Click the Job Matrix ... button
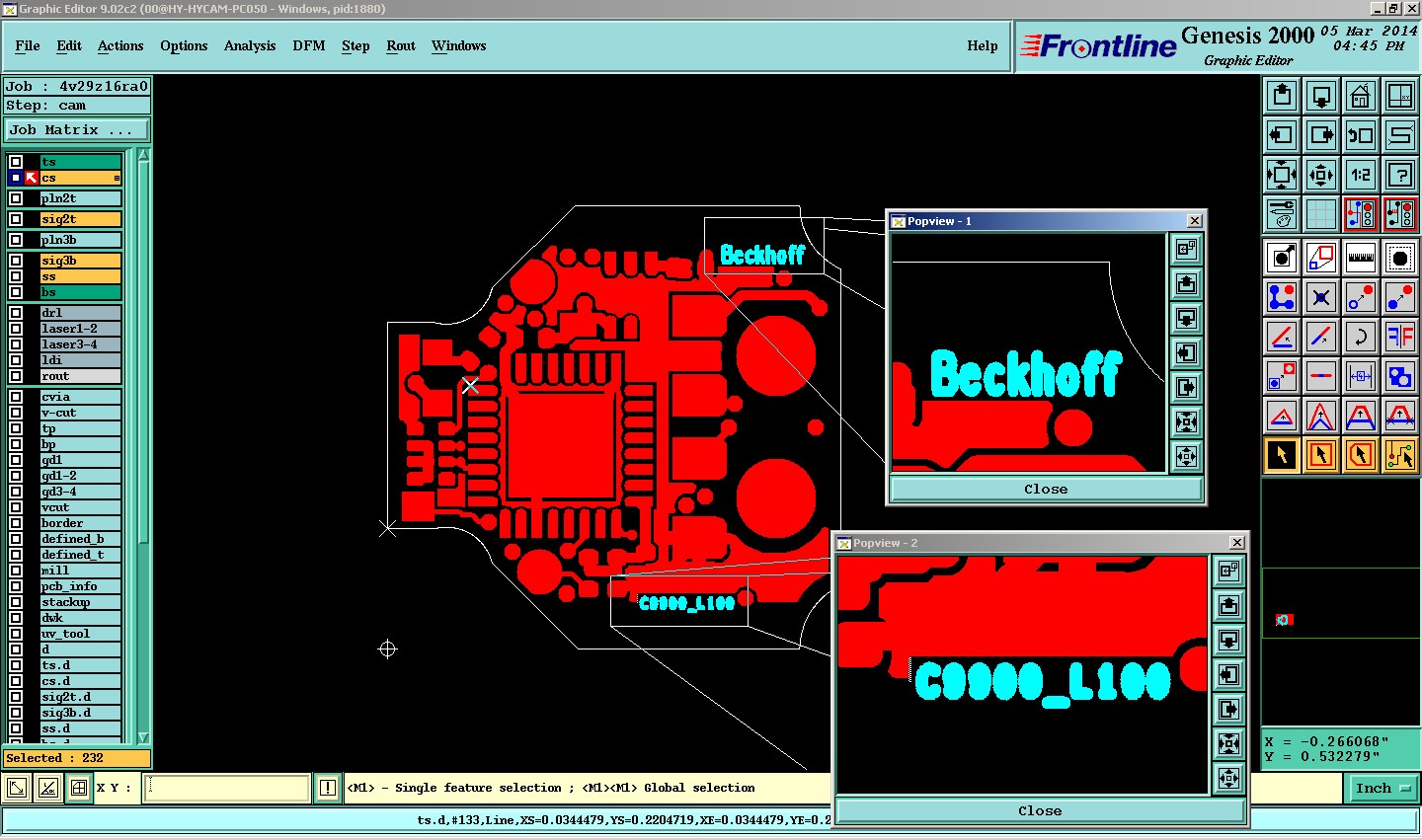 click(77, 129)
